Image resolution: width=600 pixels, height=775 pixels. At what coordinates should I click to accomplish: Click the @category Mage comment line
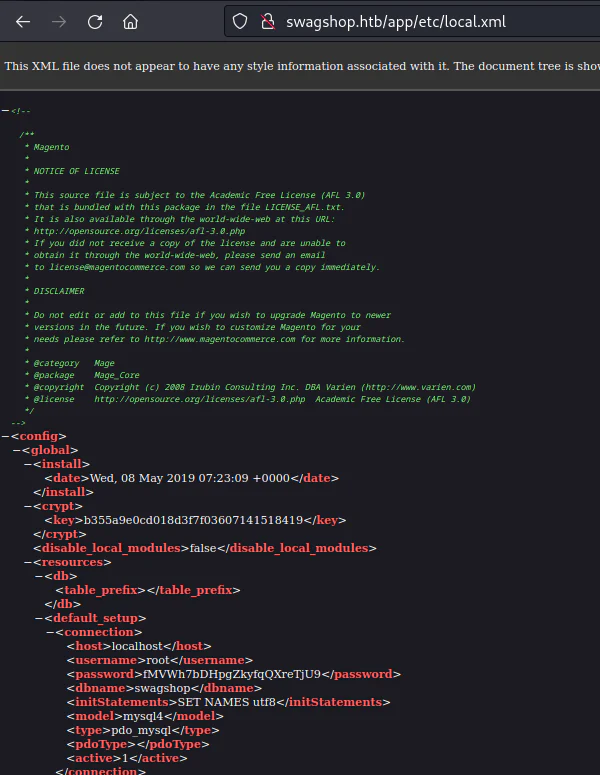[70, 363]
